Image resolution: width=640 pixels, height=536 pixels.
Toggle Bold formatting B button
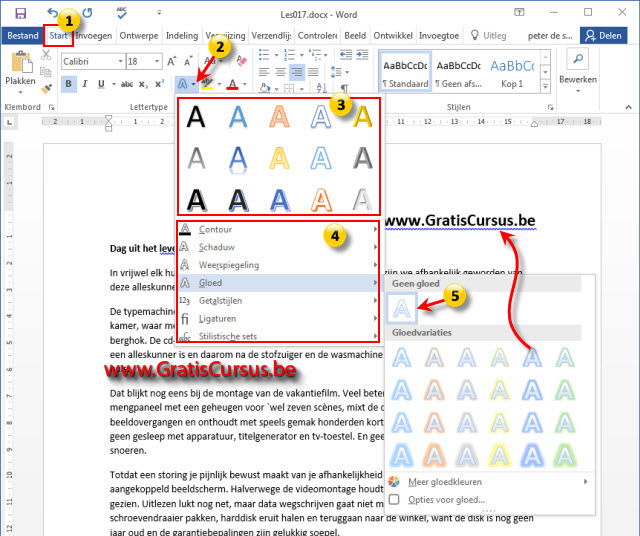pos(68,84)
